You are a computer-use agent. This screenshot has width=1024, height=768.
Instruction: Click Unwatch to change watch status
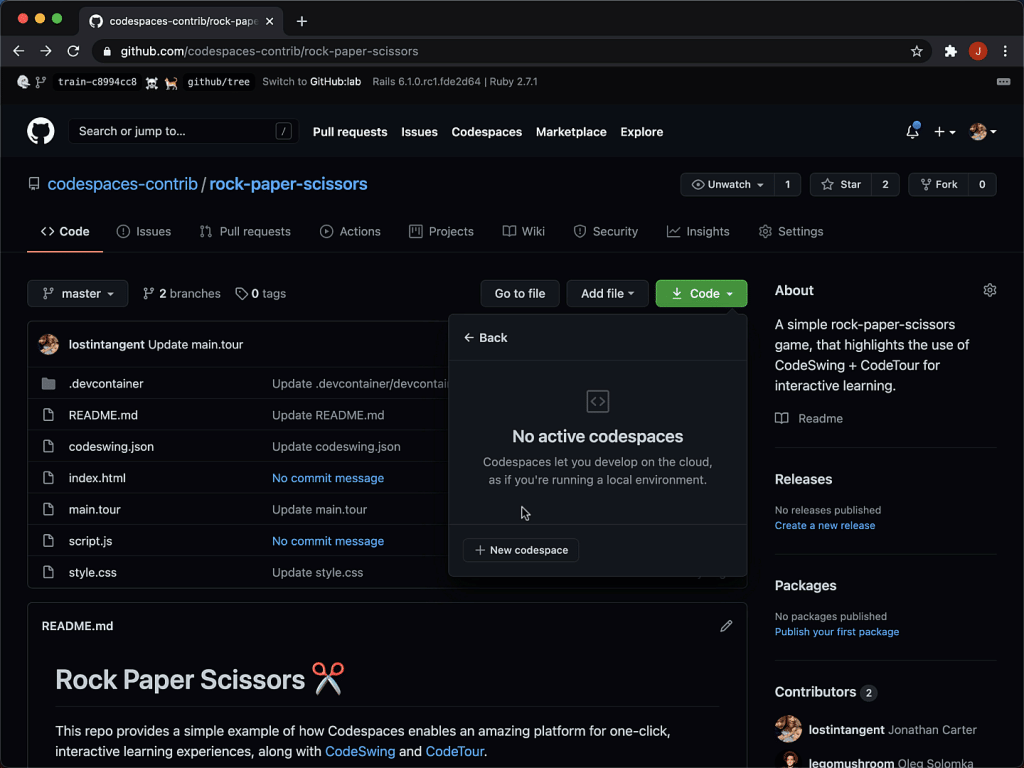728,184
